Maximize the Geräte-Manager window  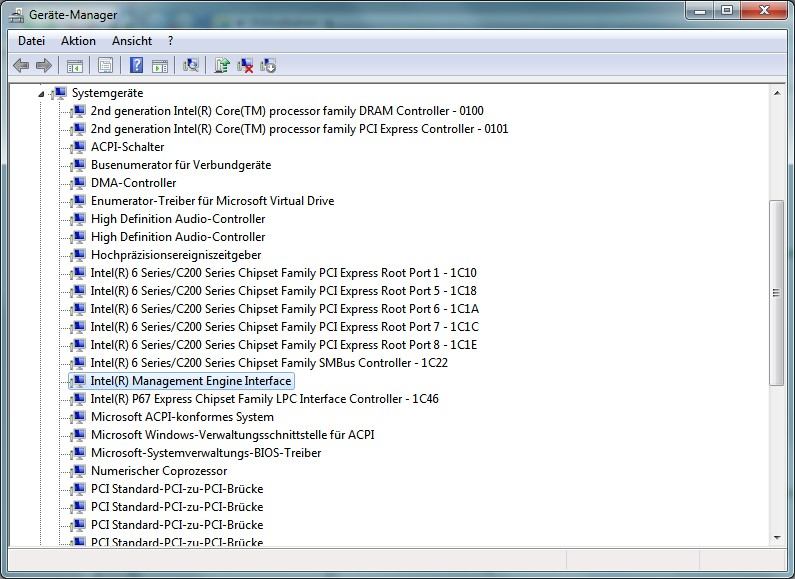[727, 11]
